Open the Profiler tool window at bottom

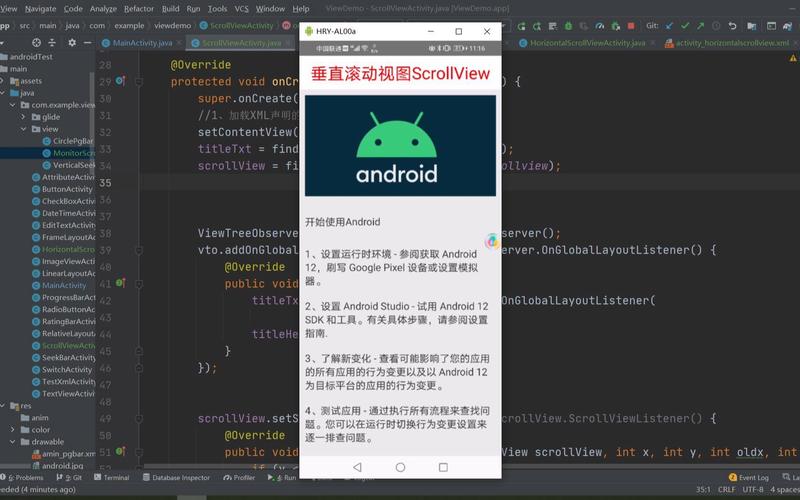[239, 478]
